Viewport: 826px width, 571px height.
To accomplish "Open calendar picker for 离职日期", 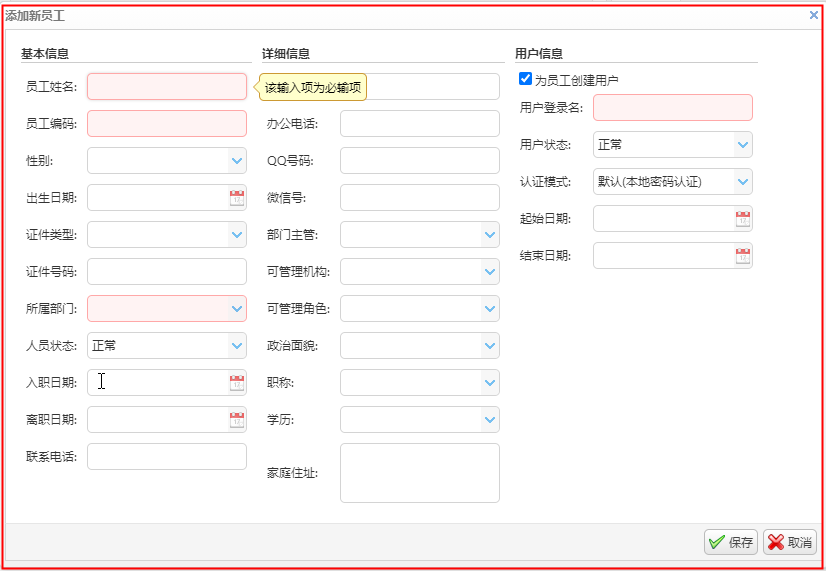I will pyautogui.click(x=237, y=420).
